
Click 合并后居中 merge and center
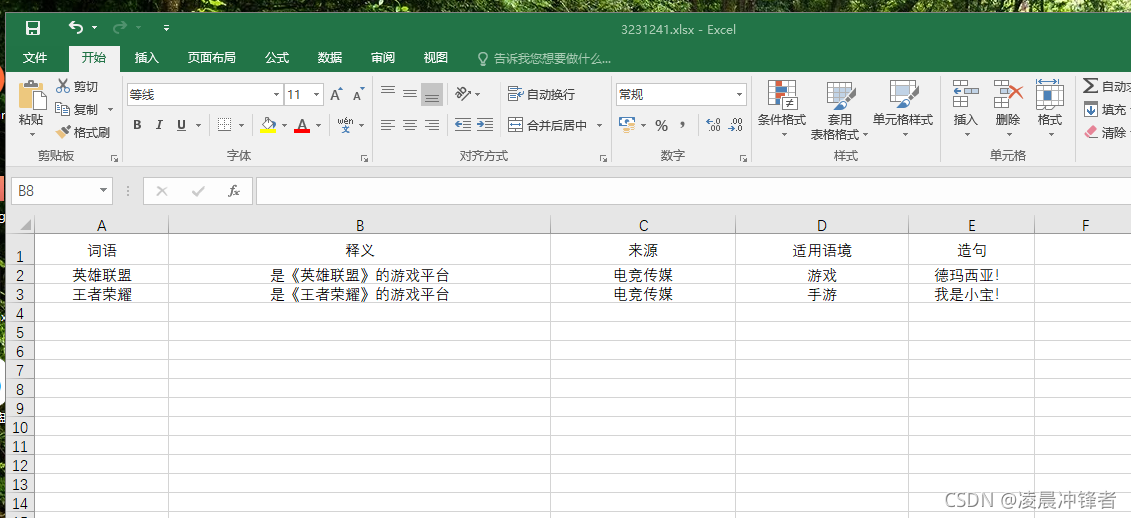(547, 126)
